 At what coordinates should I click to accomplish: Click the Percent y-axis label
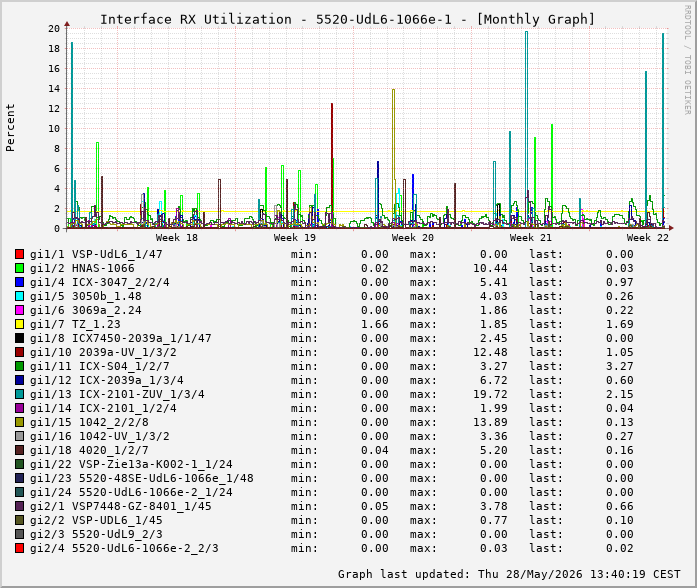[x=10, y=128]
